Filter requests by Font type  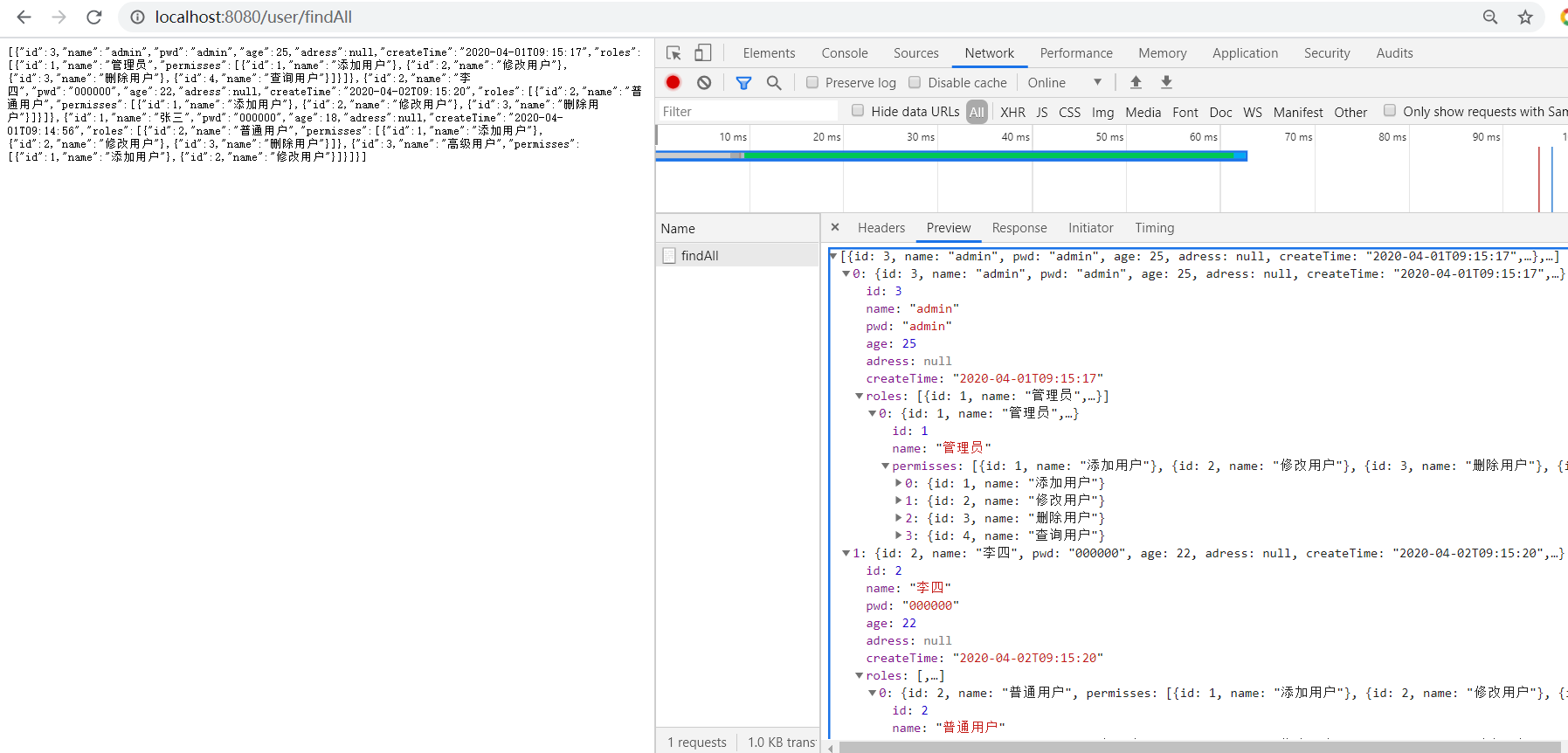[1185, 112]
